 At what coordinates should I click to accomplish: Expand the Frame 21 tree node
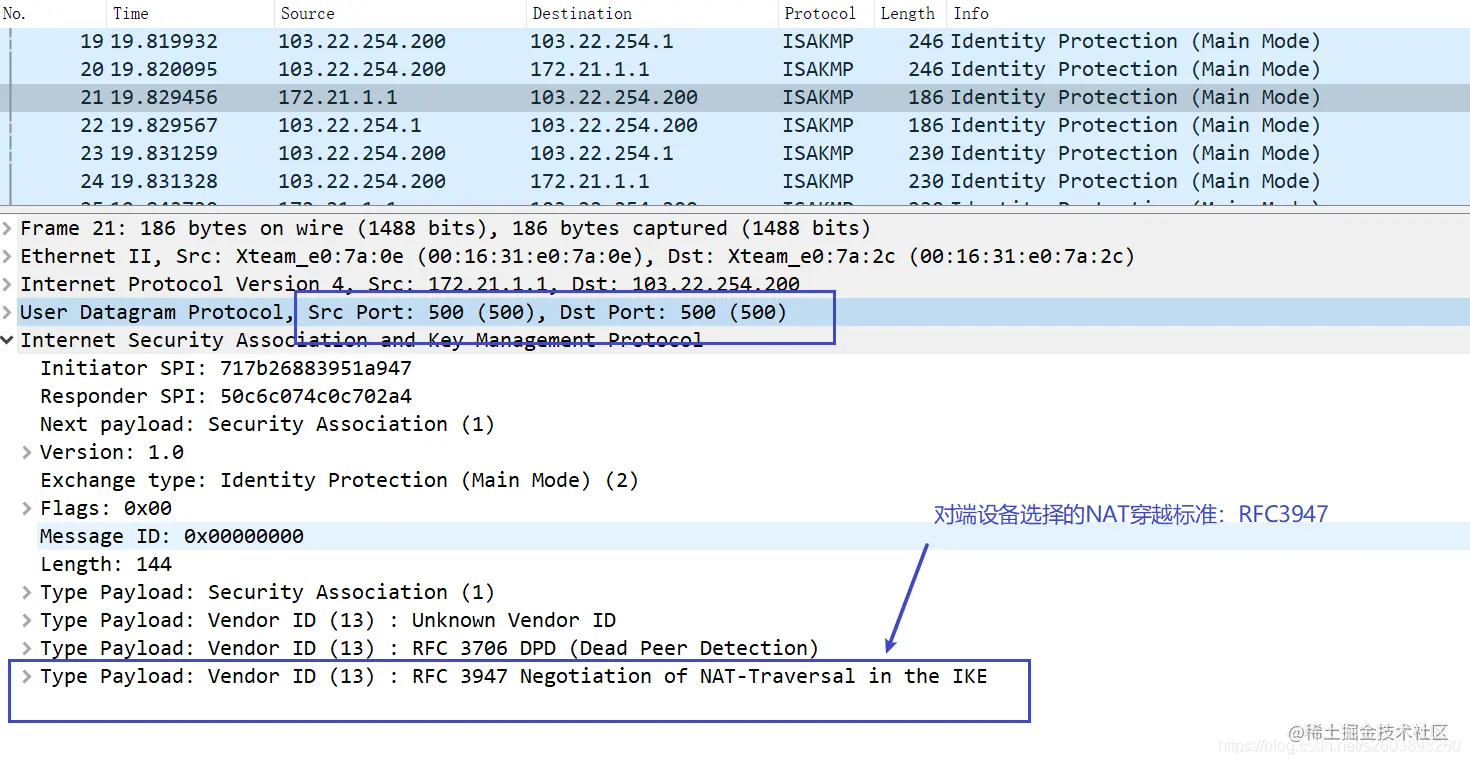8,228
